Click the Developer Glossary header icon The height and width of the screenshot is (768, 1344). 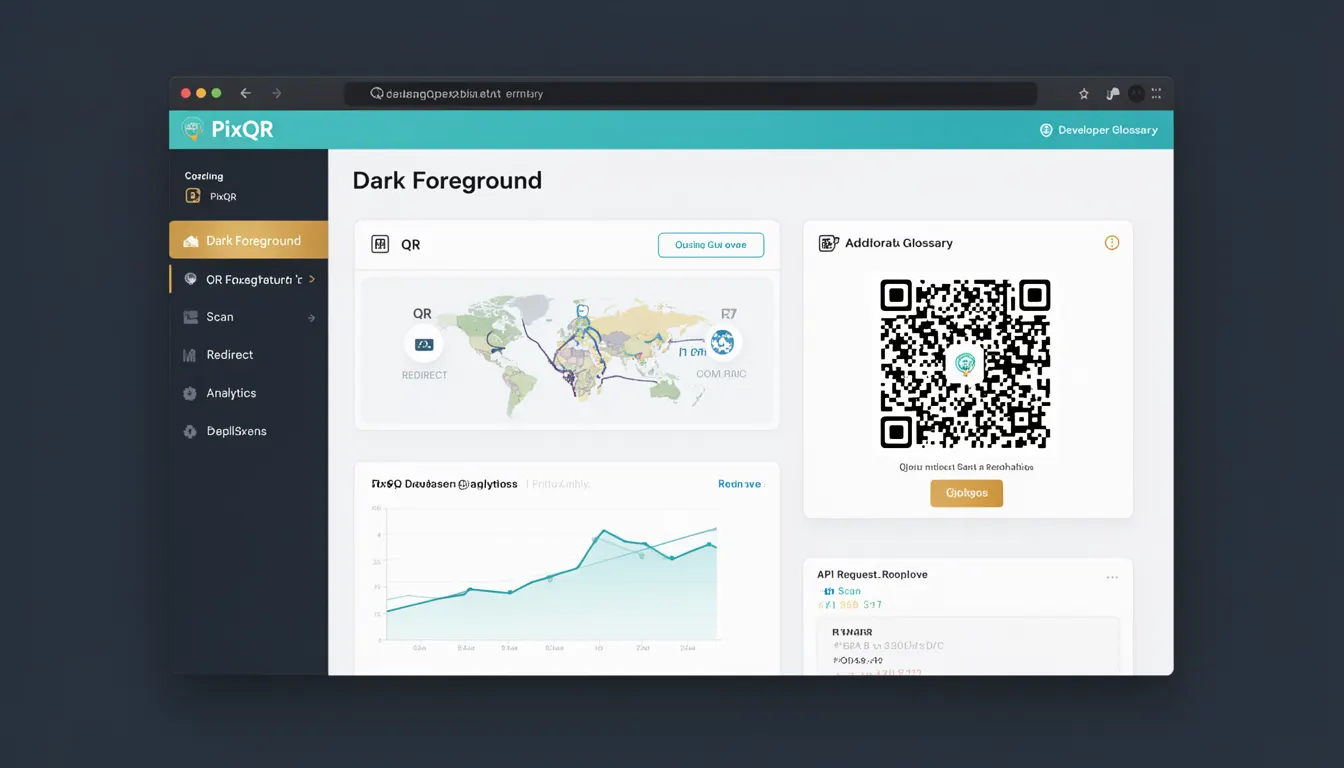point(1046,130)
